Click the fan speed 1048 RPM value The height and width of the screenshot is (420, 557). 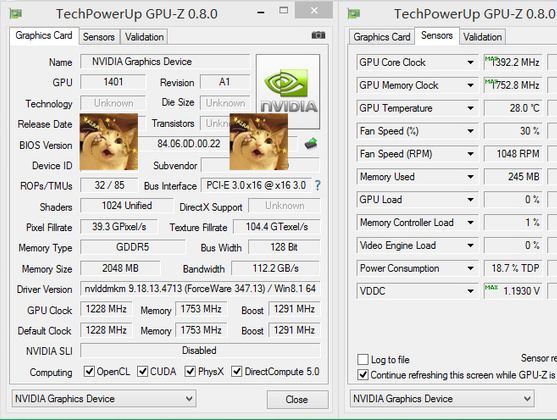click(x=513, y=154)
